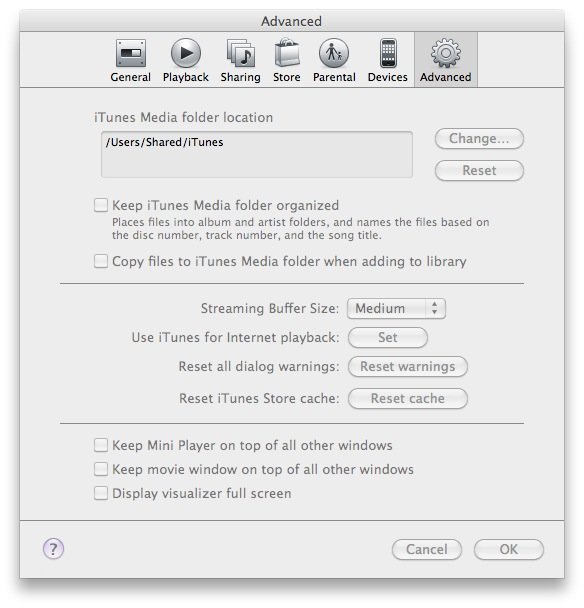Image resolution: width=584 pixels, height=608 pixels.
Task: Open Parental controls icon
Action: tap(334, 53)
